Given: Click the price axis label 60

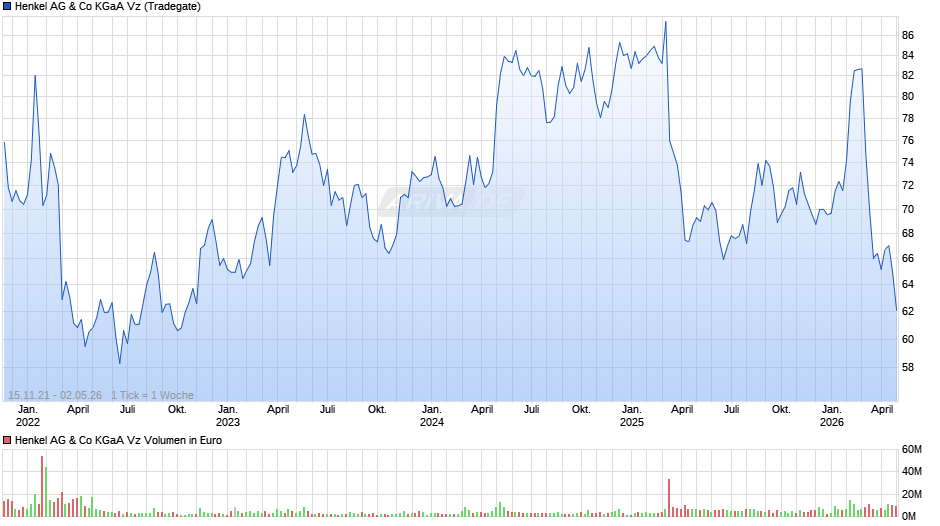Looking at the screenshot, I should 908,339.
